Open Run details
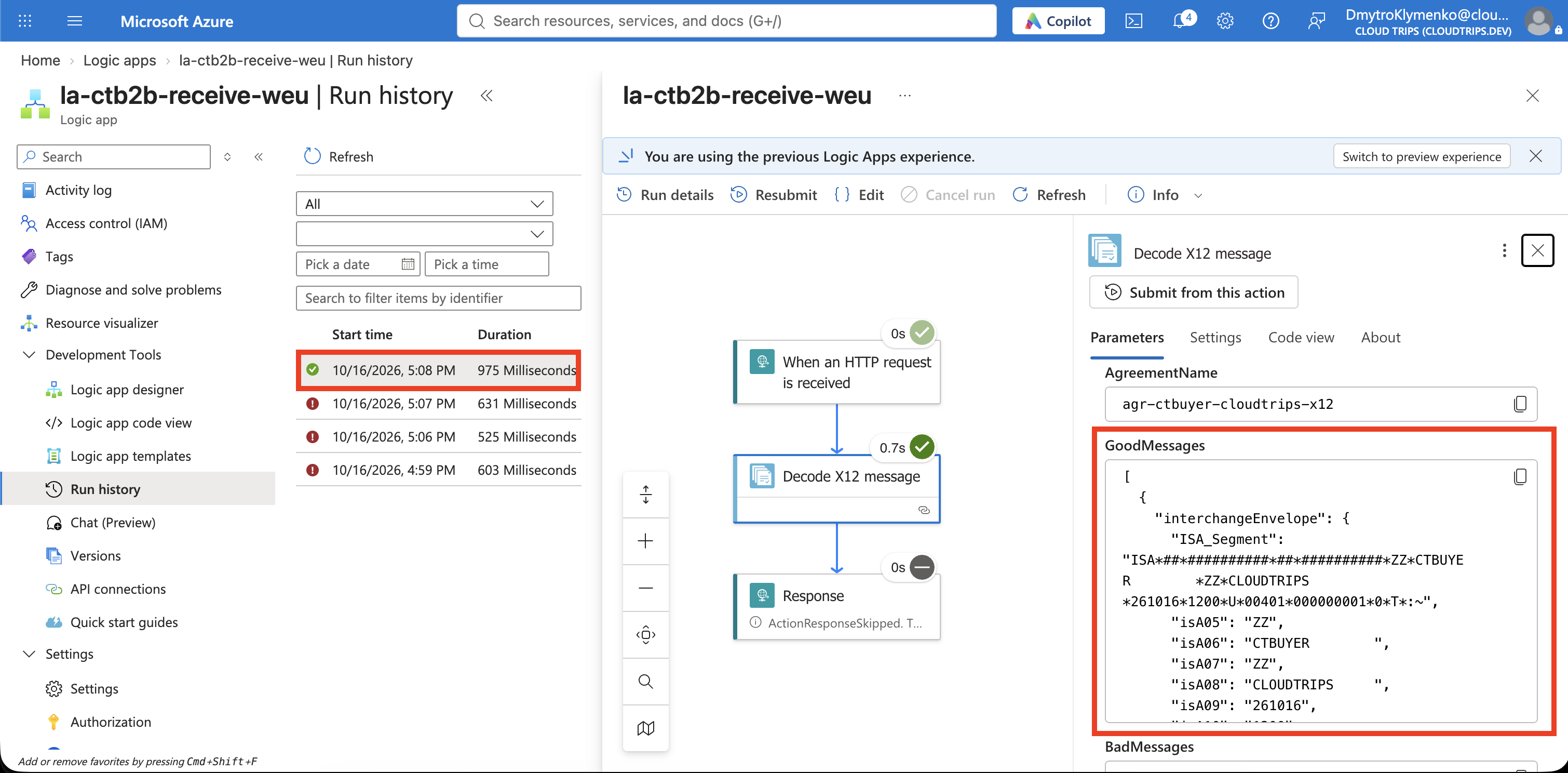The width and height of the screenshot is (1568, 773). (x=665, y=195)
